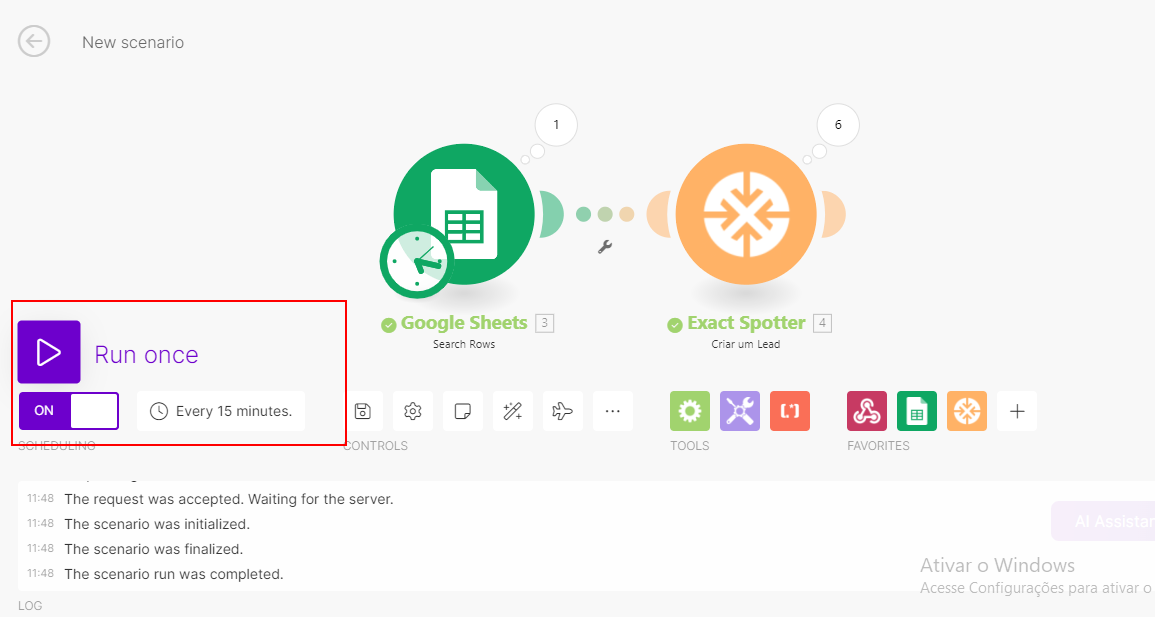Click module number 3 badge
The height and width of the screenshot is (617, 1155).
544,322
